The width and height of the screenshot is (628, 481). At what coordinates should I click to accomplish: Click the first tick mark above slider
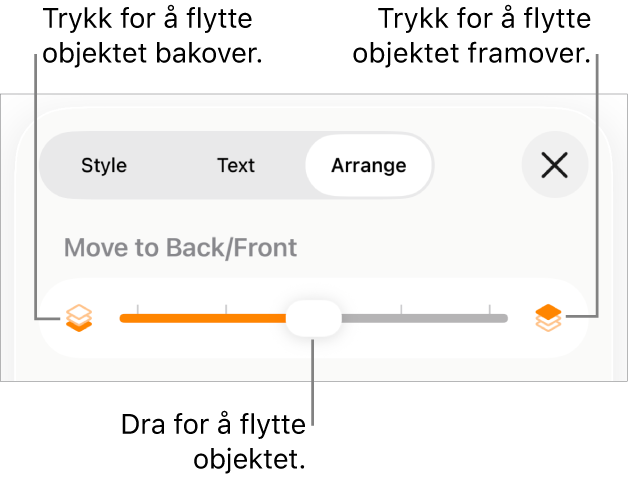coord(138,309)
